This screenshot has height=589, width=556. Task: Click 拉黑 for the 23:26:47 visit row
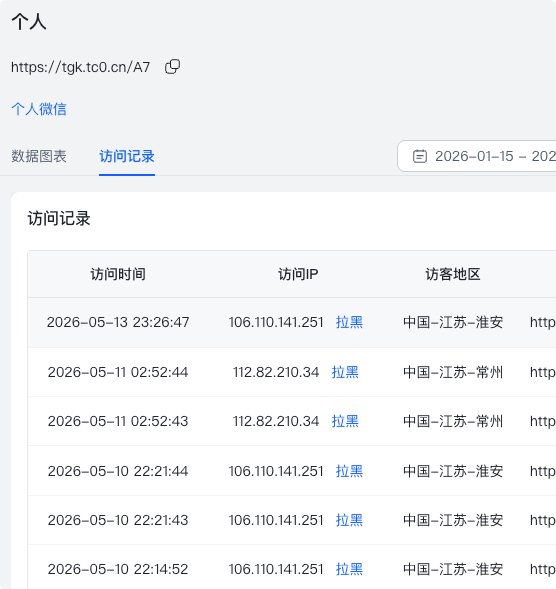point(349,322)
